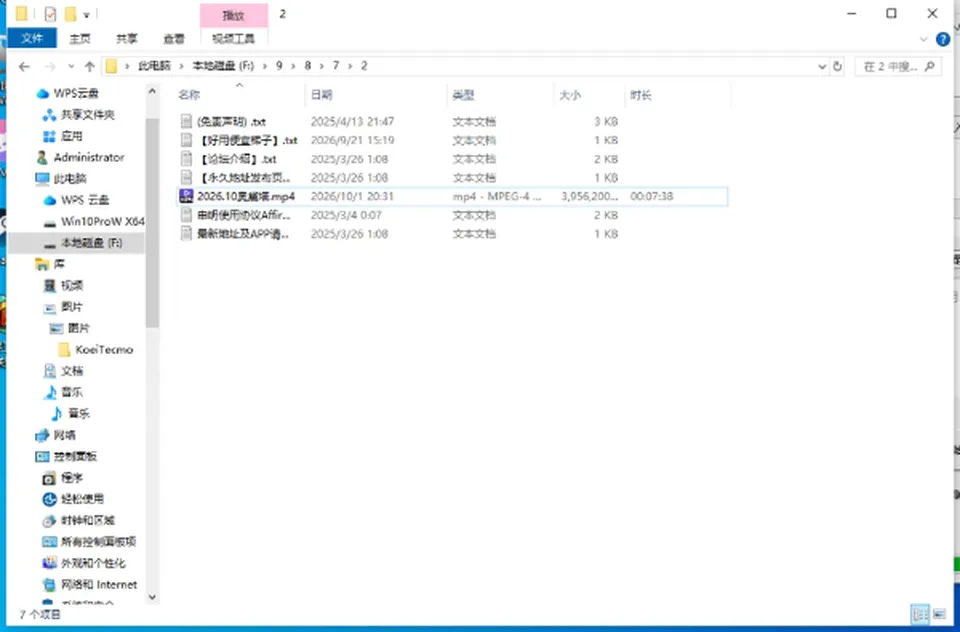Sort by the 日期 column header
The width and height of the screenshot is (960, 632).
[x=322, y=95]
